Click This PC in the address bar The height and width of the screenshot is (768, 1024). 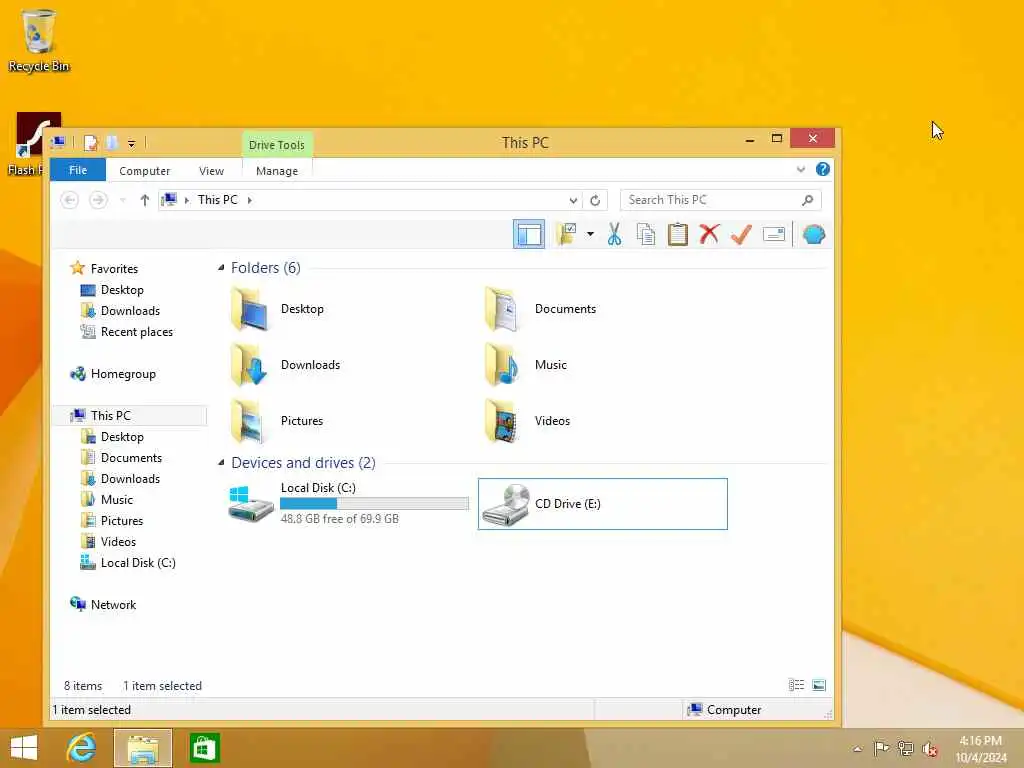(217, 200)
